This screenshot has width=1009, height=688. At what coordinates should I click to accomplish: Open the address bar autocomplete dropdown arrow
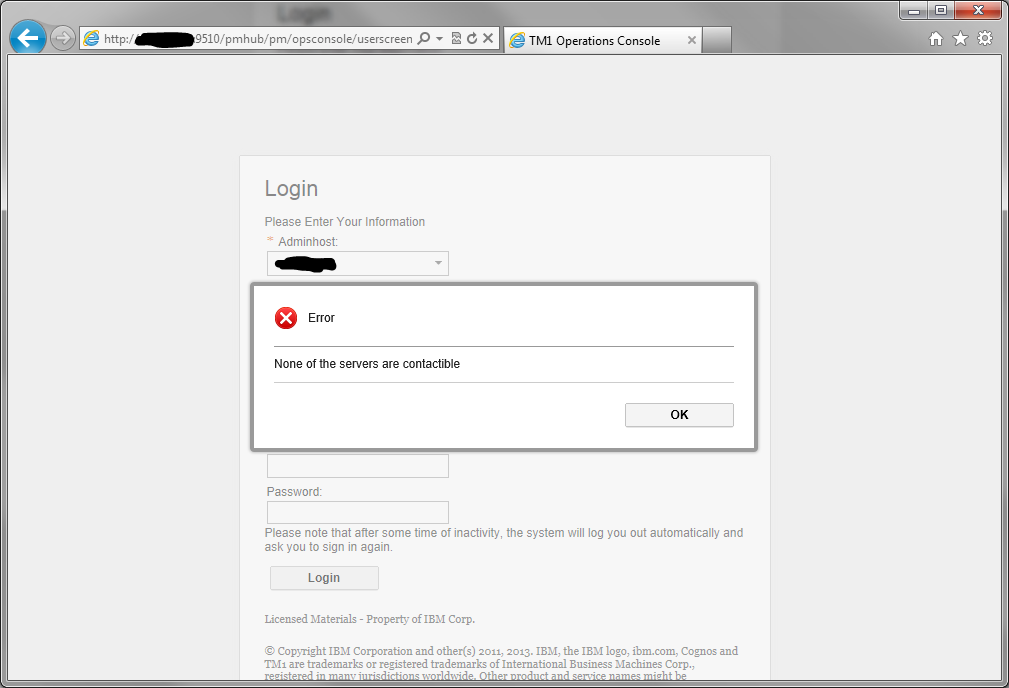440,39
